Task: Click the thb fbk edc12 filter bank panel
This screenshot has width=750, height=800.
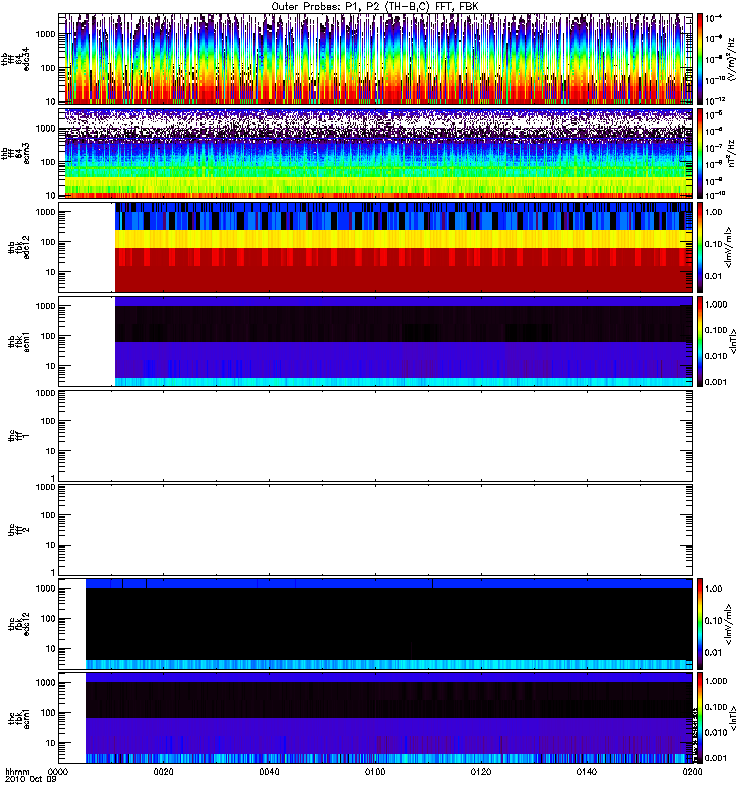Action: [376, 247]
